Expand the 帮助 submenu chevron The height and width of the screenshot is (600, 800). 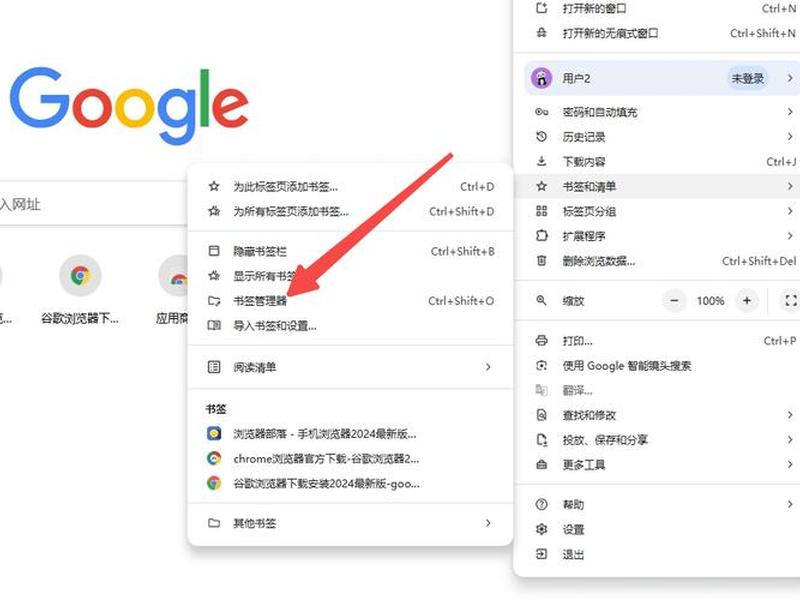790,505
